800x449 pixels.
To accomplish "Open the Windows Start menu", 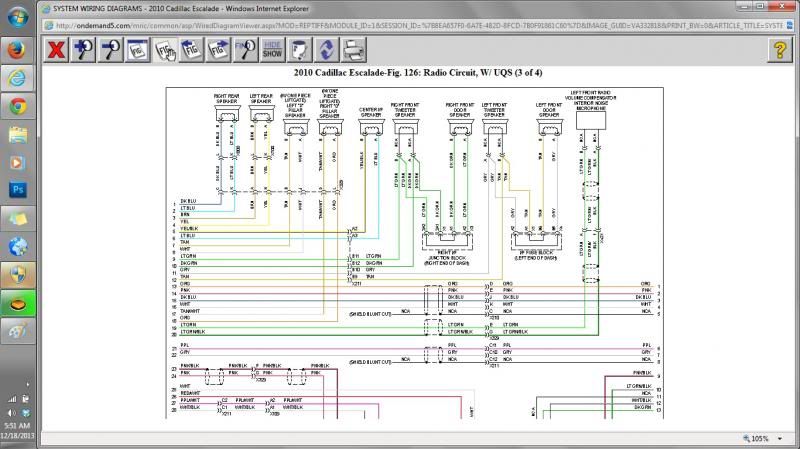I will tap(18, 17).
